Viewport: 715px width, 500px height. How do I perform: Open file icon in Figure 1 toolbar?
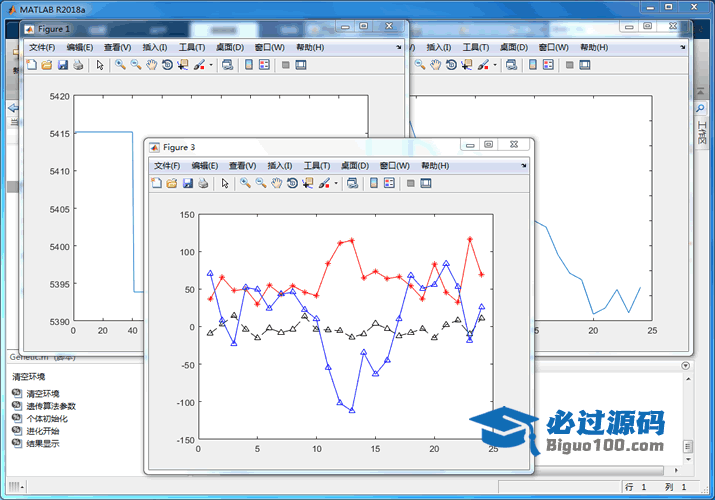coord(47,65)
